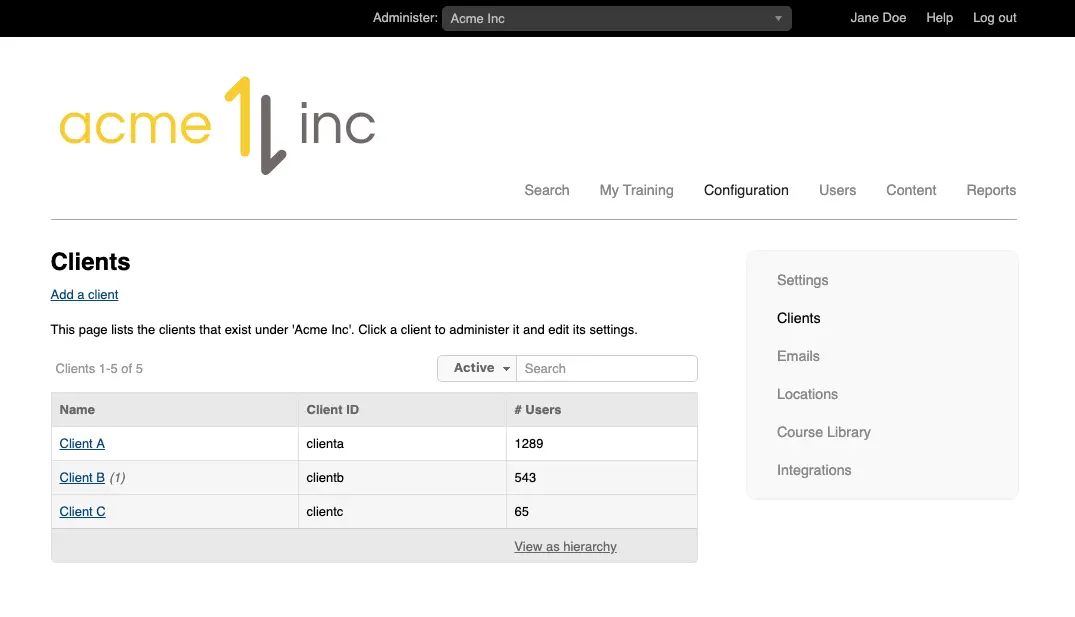Switch to the Configuration tab
Image resolution: width=1075 pixels, height=617 pixels.
coord(746,190)
